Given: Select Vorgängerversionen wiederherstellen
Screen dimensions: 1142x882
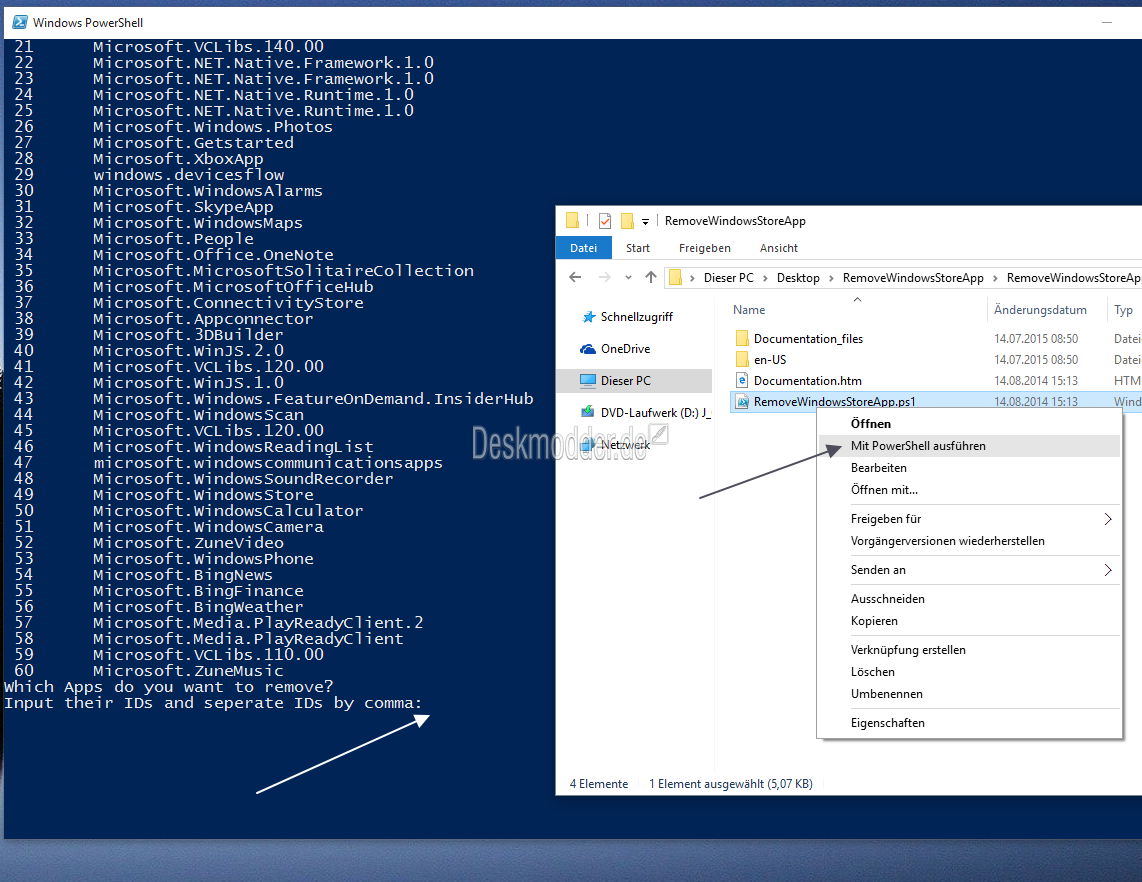Looking at the screenshot, I should point(969,540).
